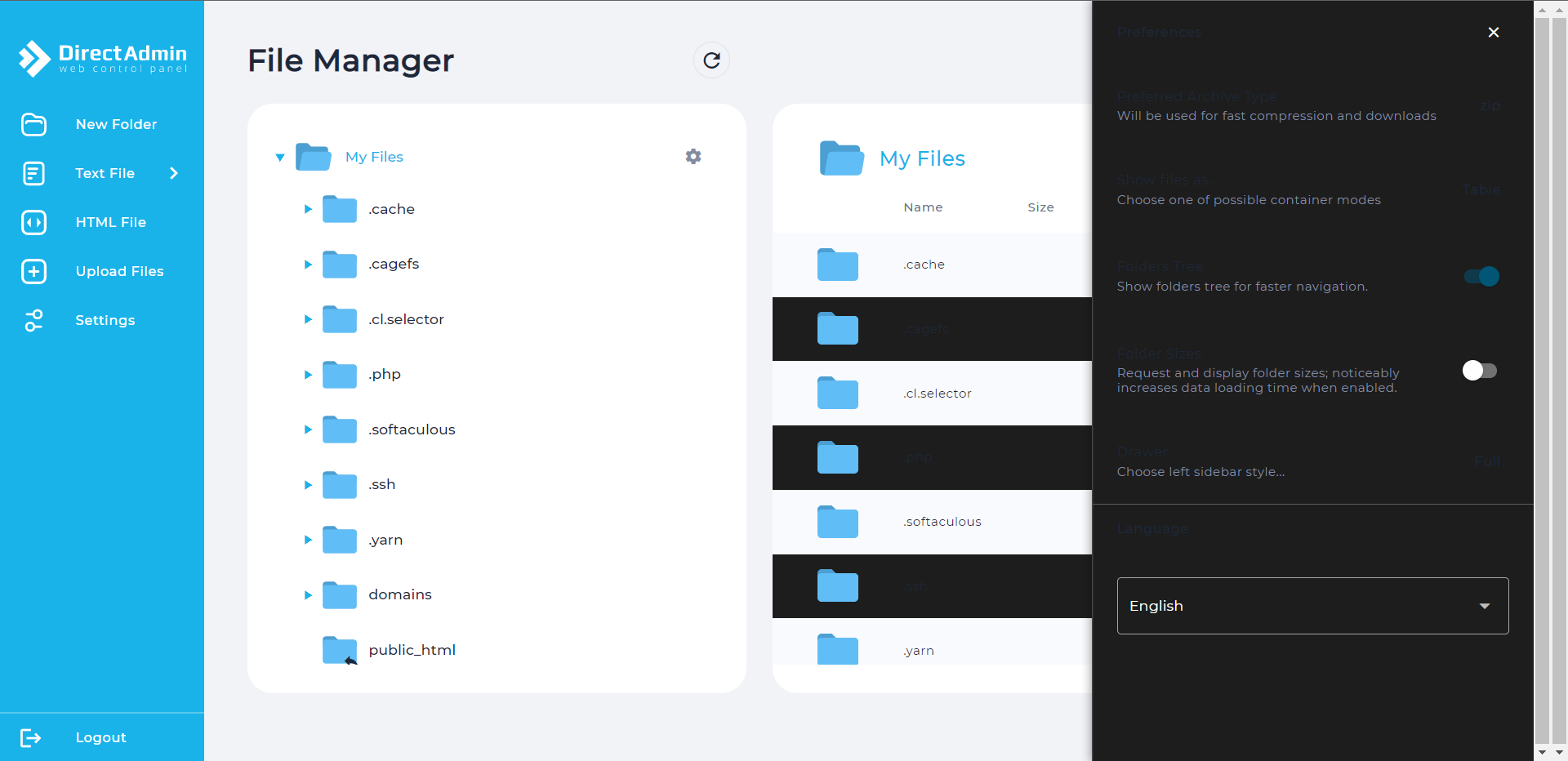Select public_html in the folder tree
Image resolution: width=1568 pixels, height=761 pixels.
[412, 650]
